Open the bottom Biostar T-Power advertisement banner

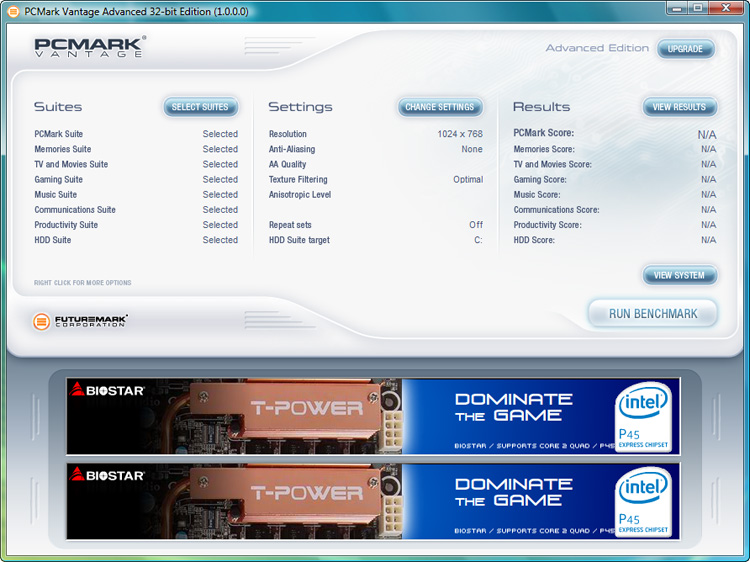[373, 501]
